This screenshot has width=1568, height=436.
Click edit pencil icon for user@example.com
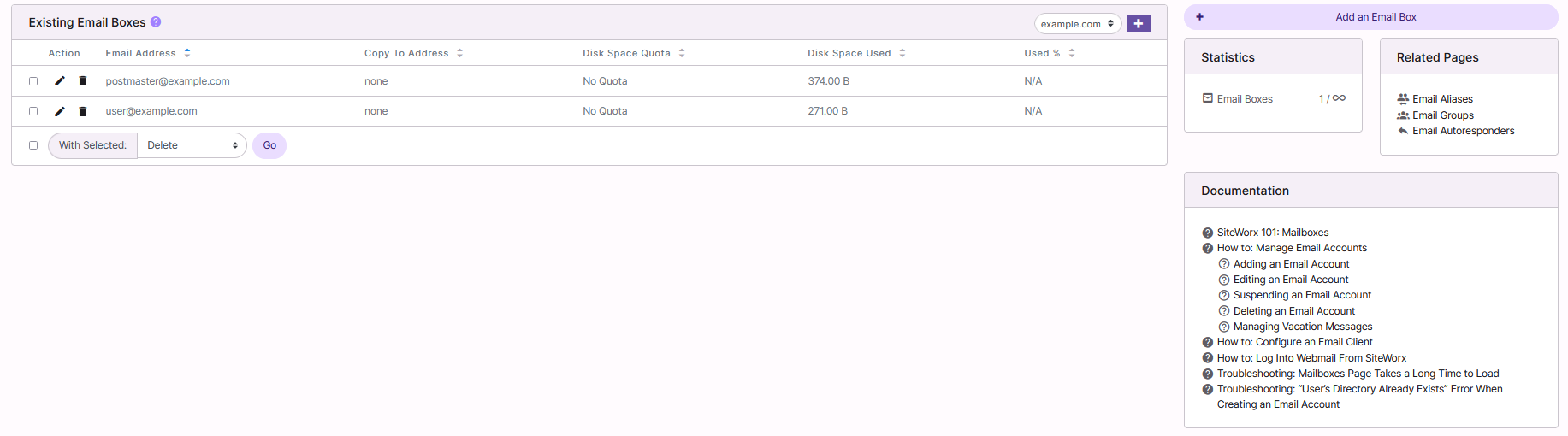(60, 111)
